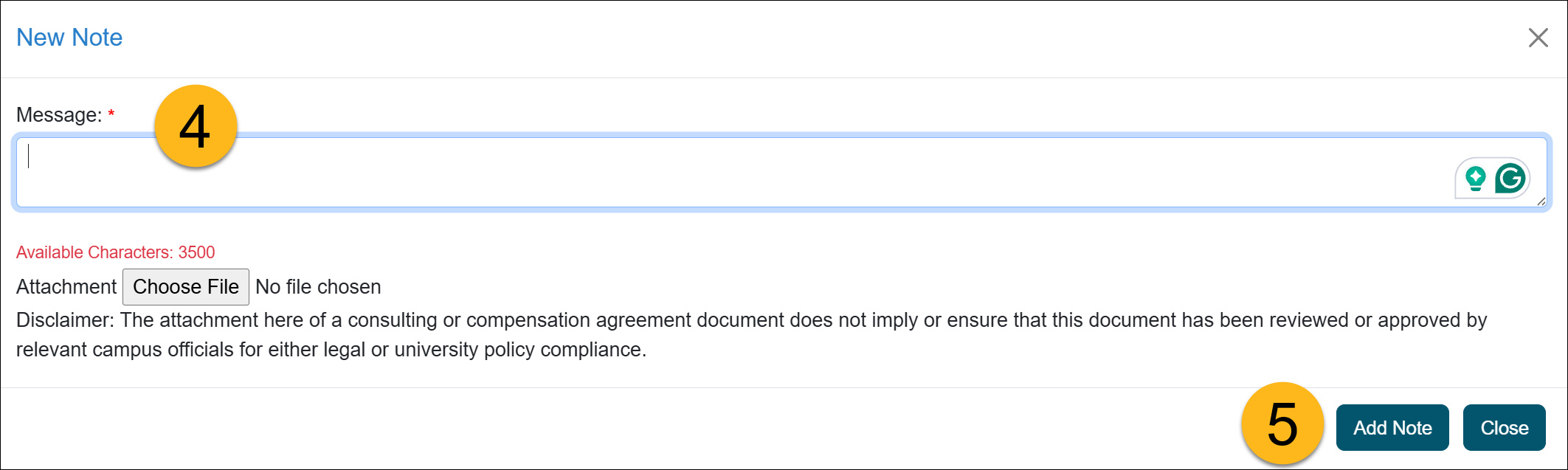Dismiss the dialog with the X icon
The height and width of the screenshot is (470, 1568).
(x=1538, y=38)
